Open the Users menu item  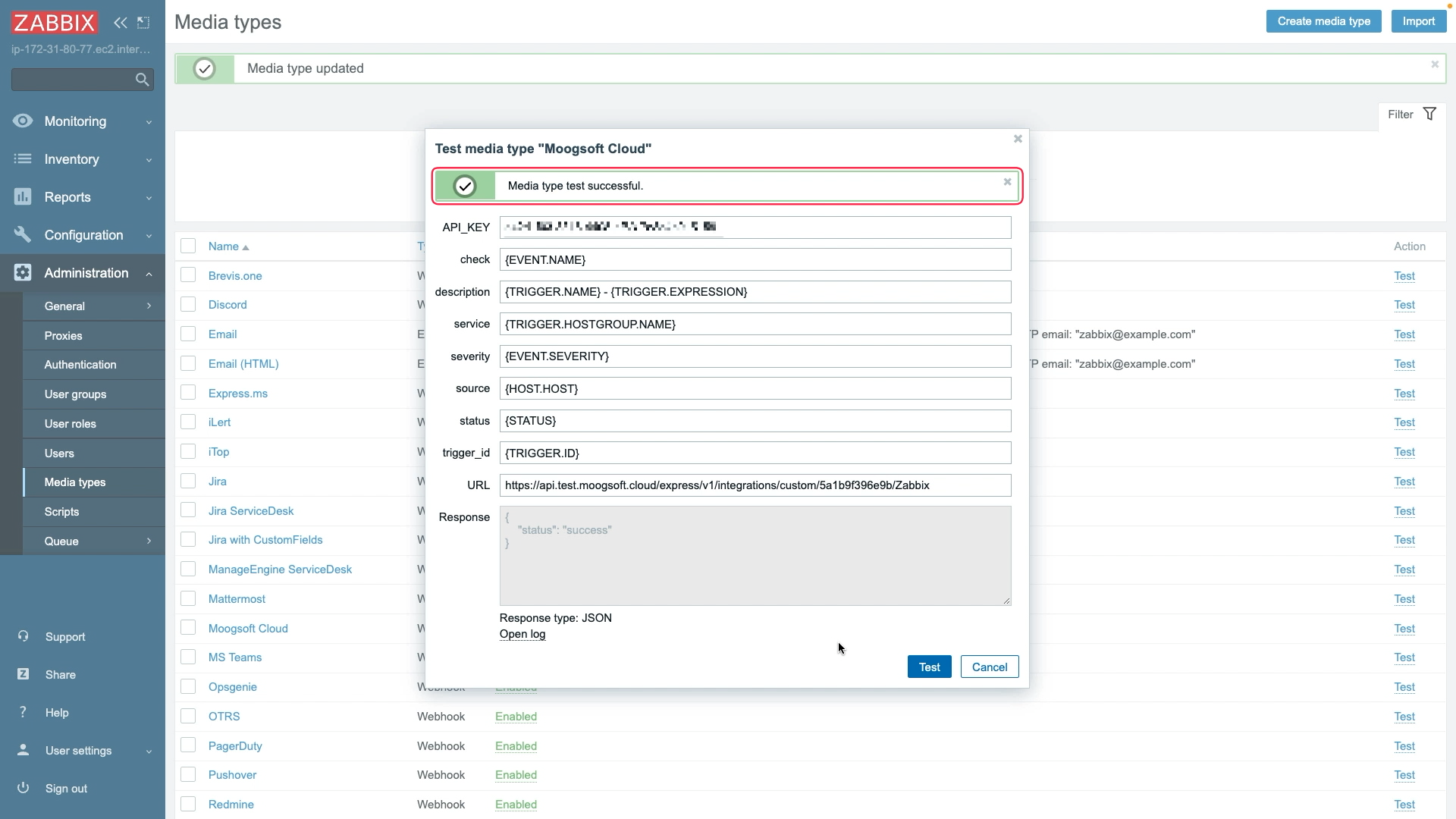coord(94,453)
